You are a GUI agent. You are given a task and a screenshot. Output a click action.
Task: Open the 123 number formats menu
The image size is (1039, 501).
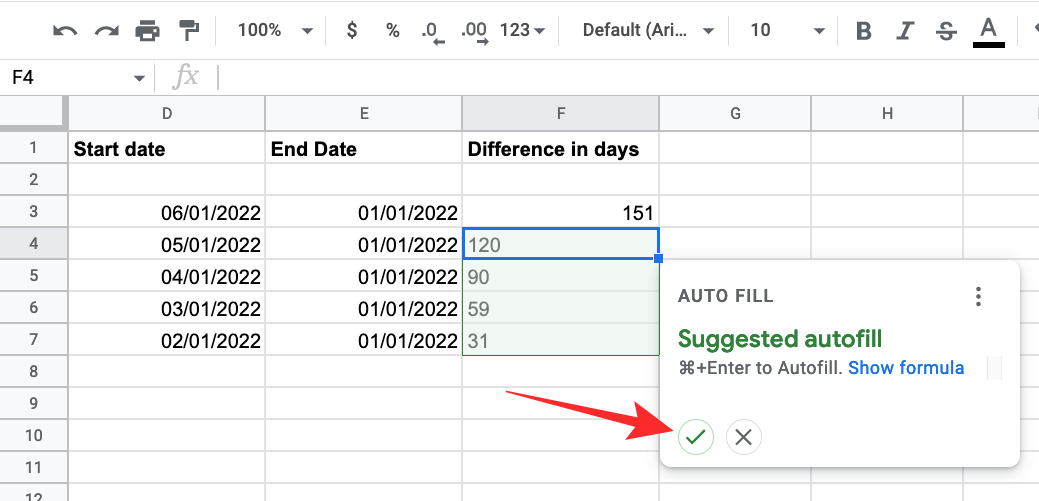(x=522, y=31)
